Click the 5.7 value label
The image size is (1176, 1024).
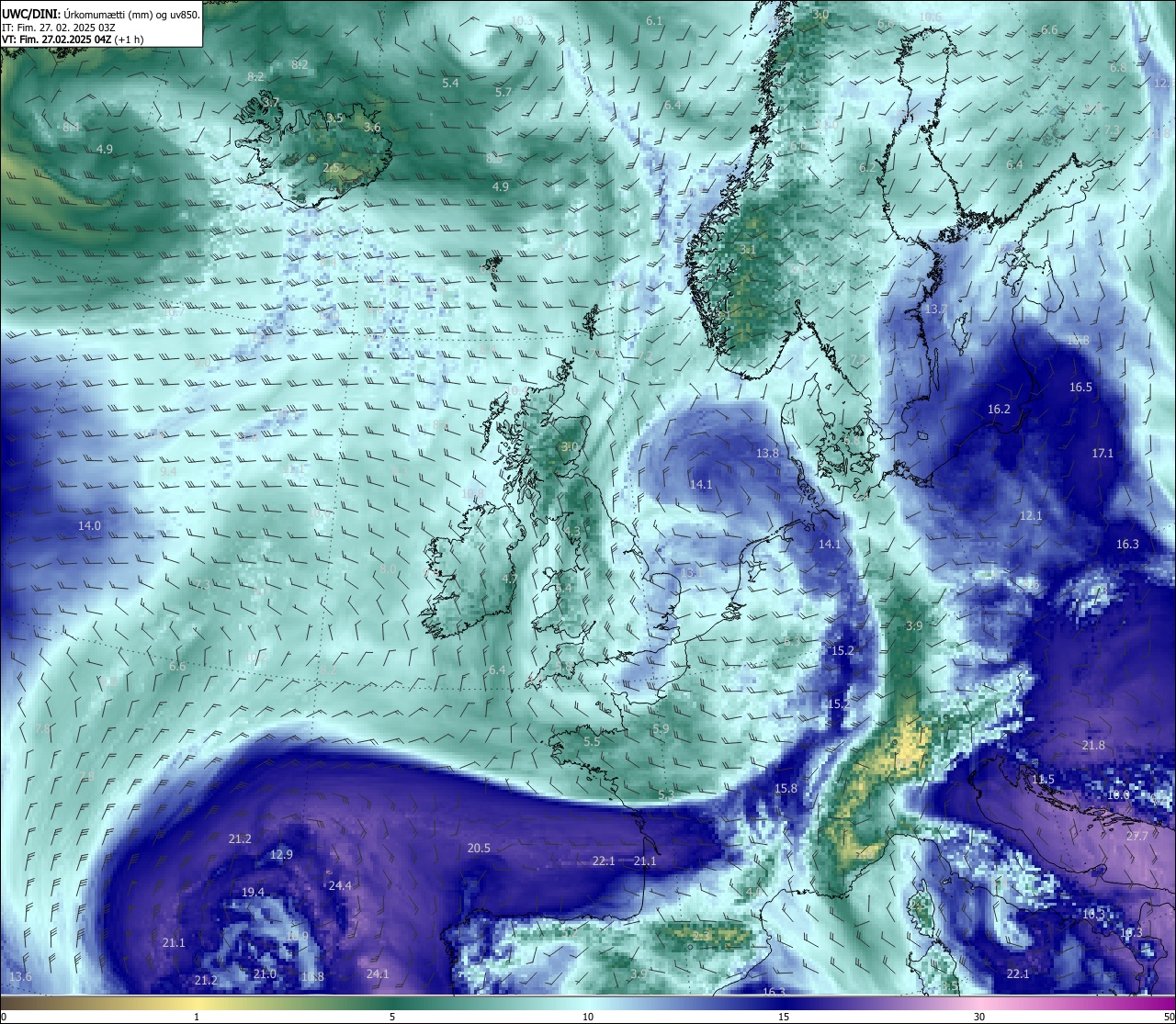(x=503, y=92)
